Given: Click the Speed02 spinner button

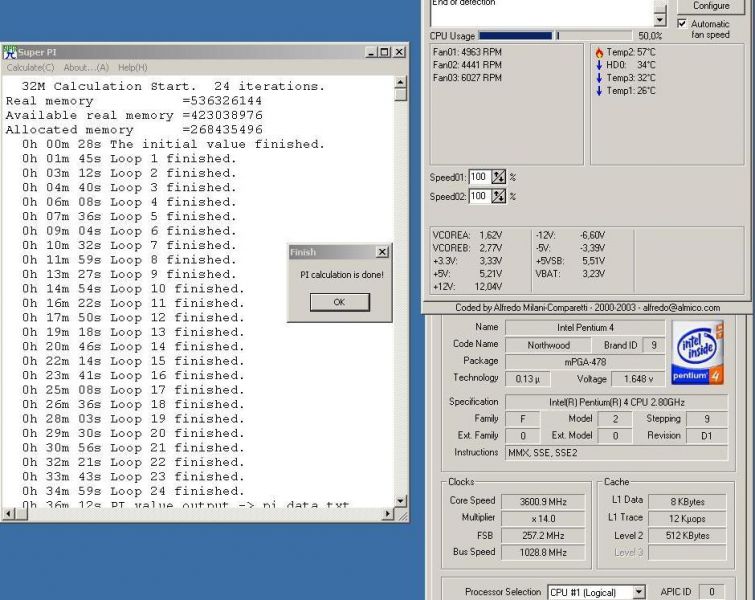Looking at the screenshot, I should point(498,196).
